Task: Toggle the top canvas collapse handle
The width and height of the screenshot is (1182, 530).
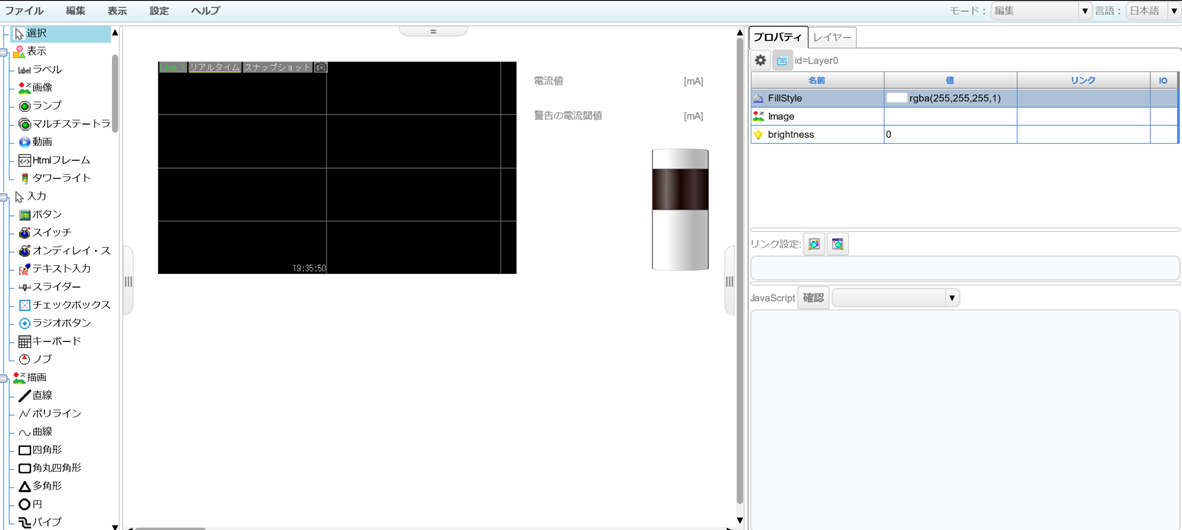Action: click(x=433, y=31)
